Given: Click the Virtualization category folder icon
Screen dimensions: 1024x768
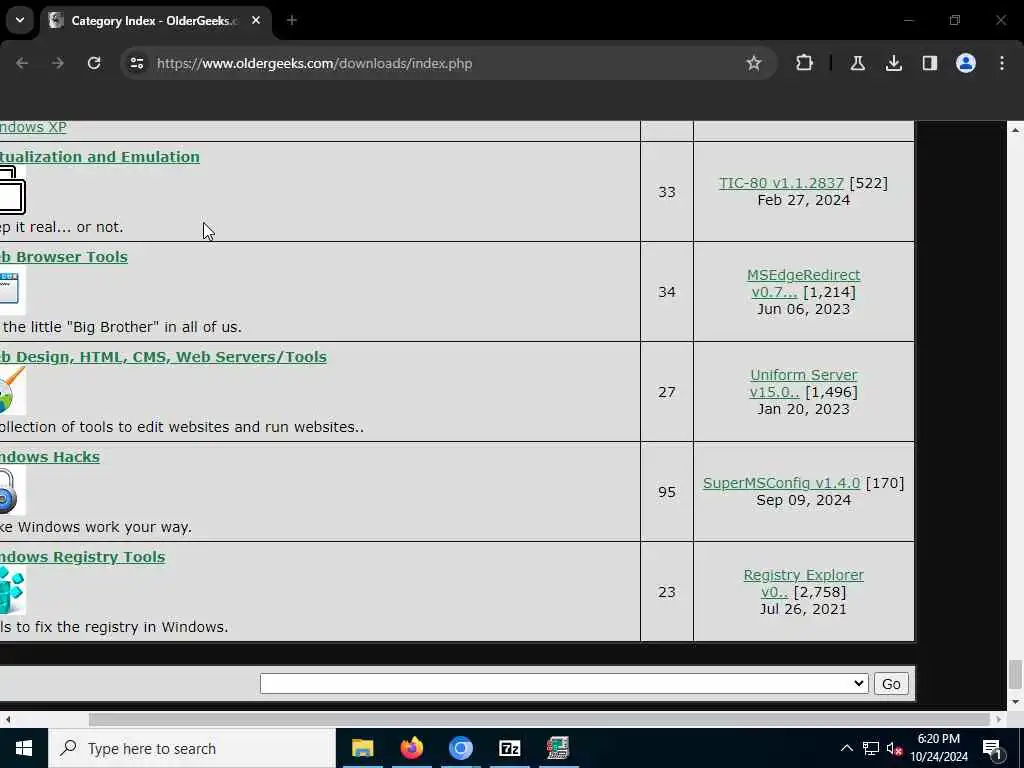Looking at the screenshot, I should (12, 191).
